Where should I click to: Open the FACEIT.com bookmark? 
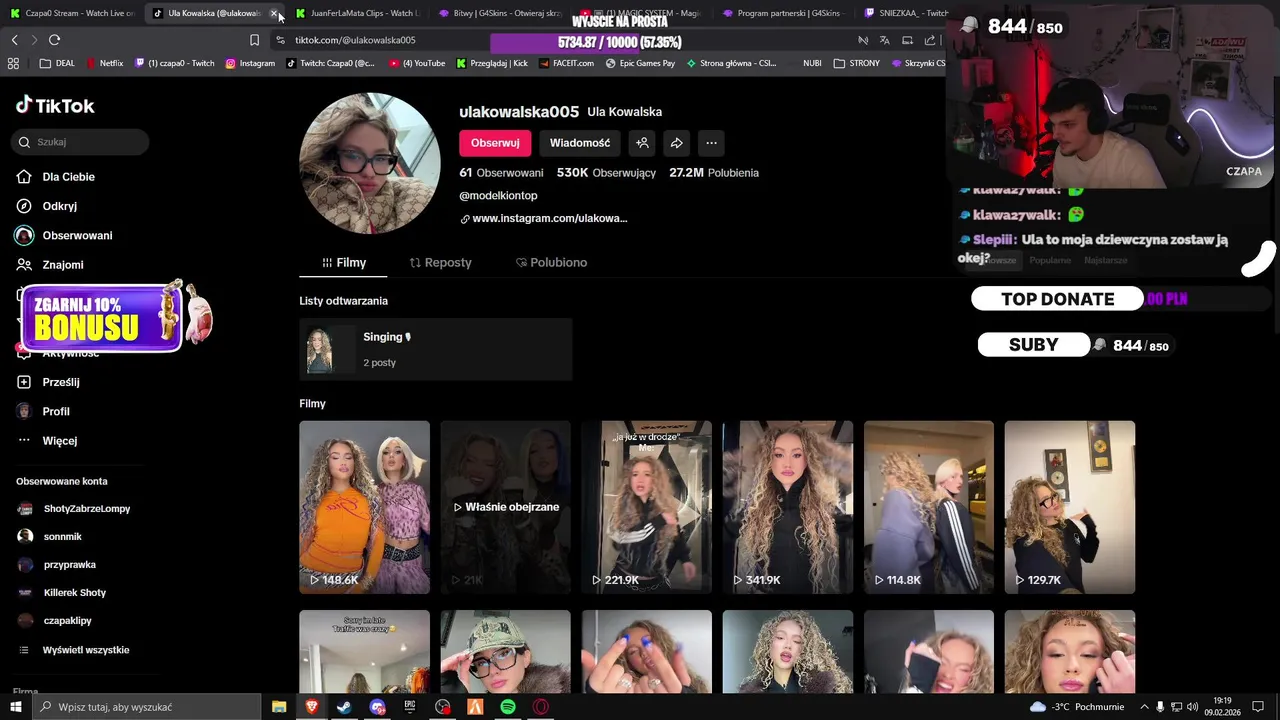(566, 63)
